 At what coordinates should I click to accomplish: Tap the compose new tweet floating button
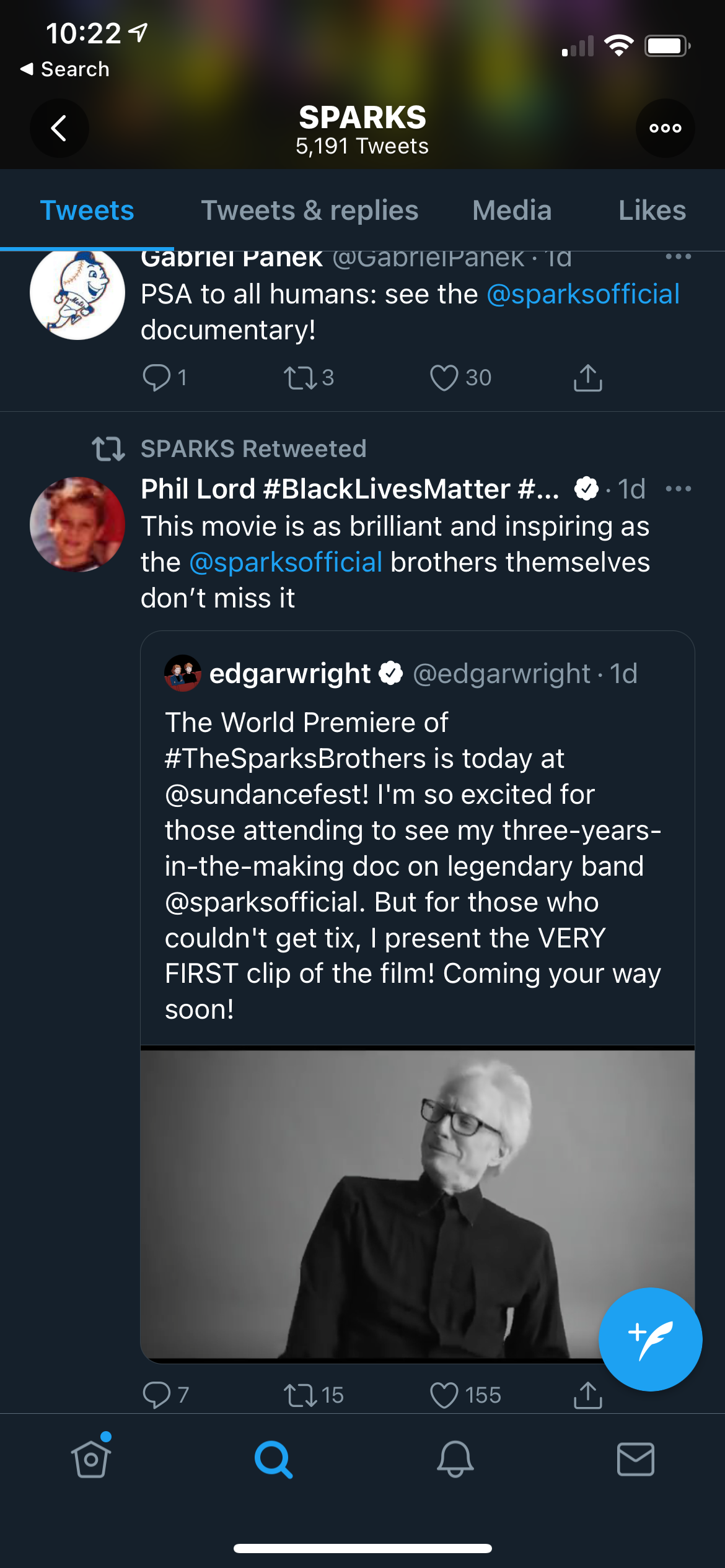pyautogui.click(x=649, y=1339)
